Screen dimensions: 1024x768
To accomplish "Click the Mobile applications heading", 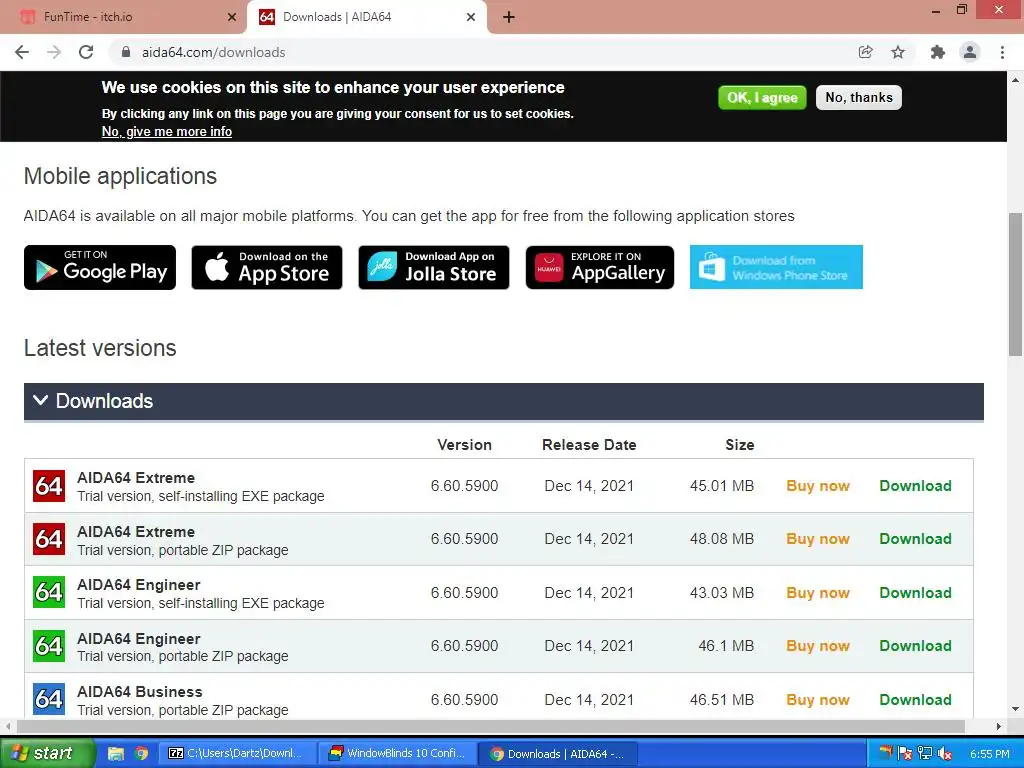I will point(120,176).
